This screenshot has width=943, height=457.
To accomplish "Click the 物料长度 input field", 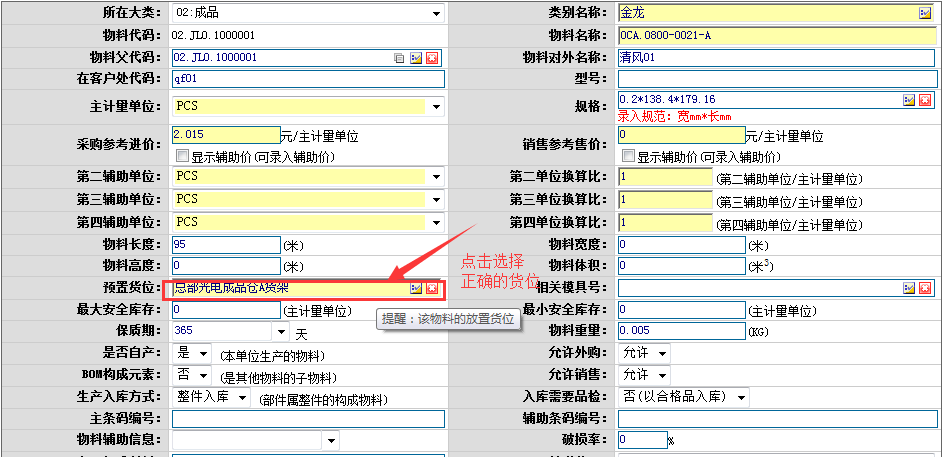I will tap(226, 245).
